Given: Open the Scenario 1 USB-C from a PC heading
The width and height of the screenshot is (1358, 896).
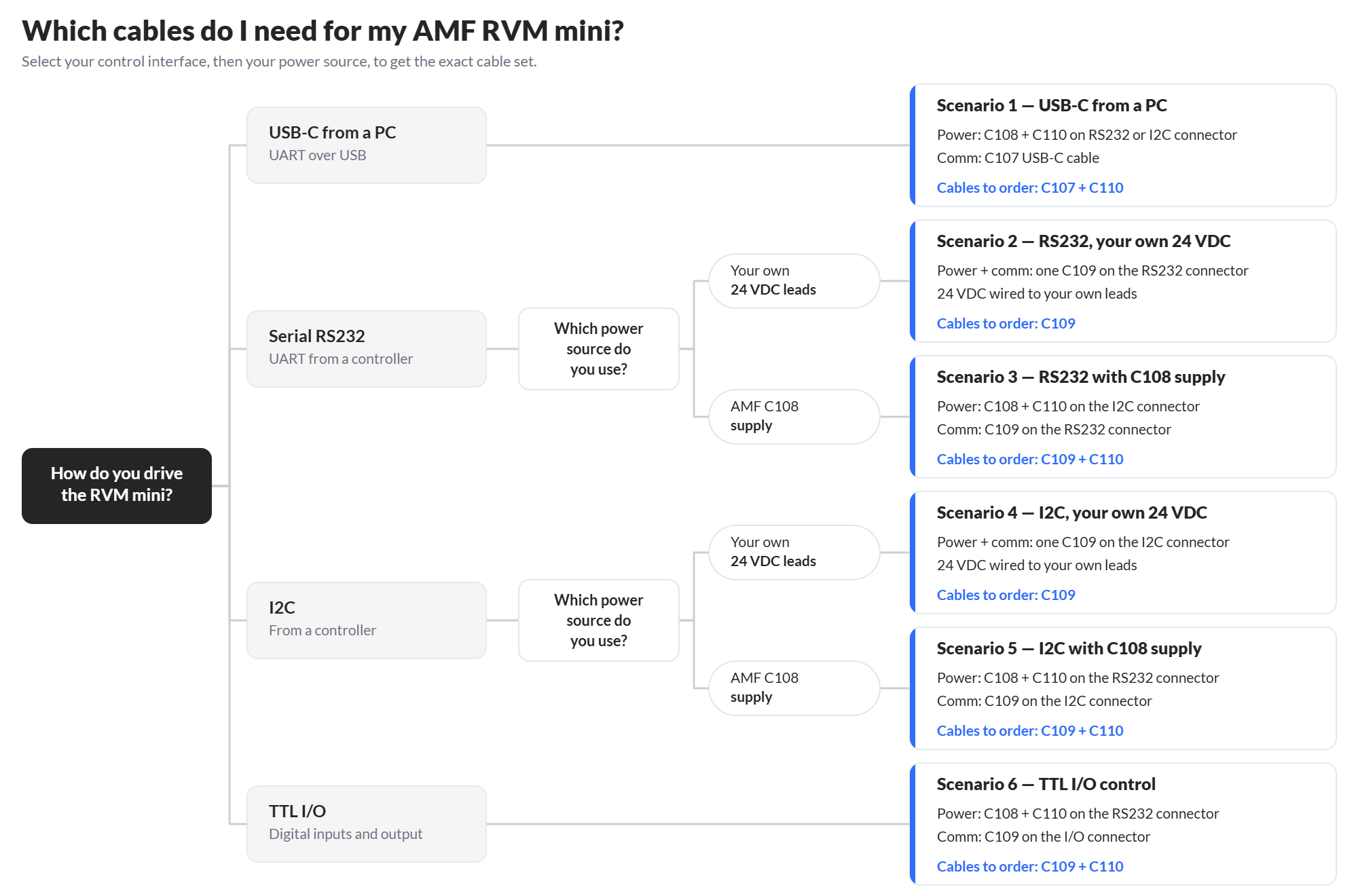Looking at the screenshot, I should click(x=1052, y=105).
